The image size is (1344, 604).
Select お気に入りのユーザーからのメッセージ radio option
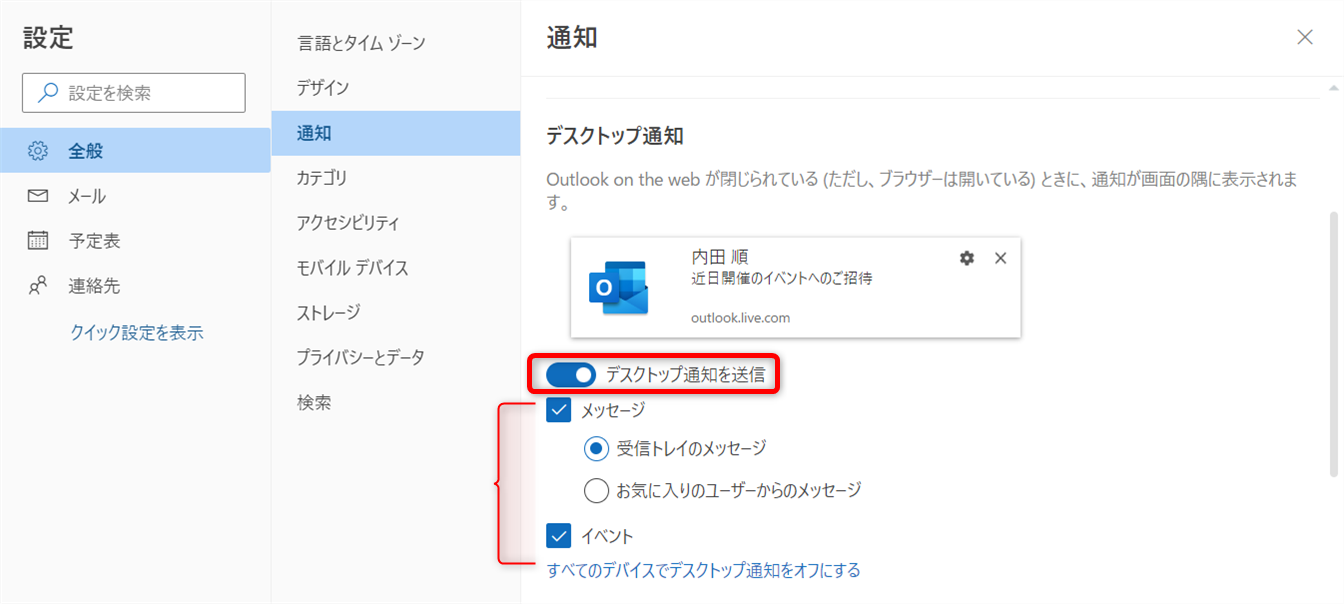coord(596,490)
